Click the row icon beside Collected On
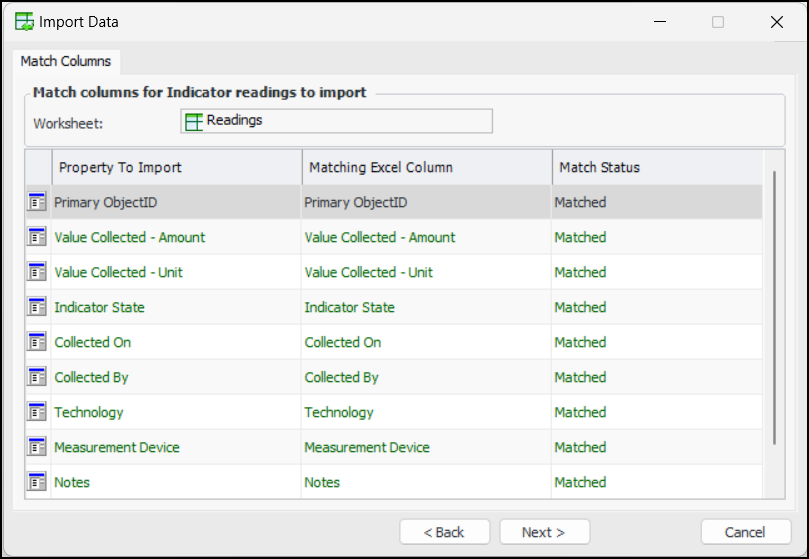 click(x=37, y=342)
